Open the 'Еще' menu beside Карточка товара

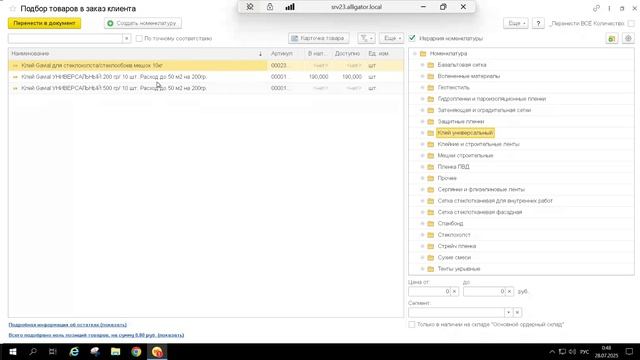(x=391, y=38)
